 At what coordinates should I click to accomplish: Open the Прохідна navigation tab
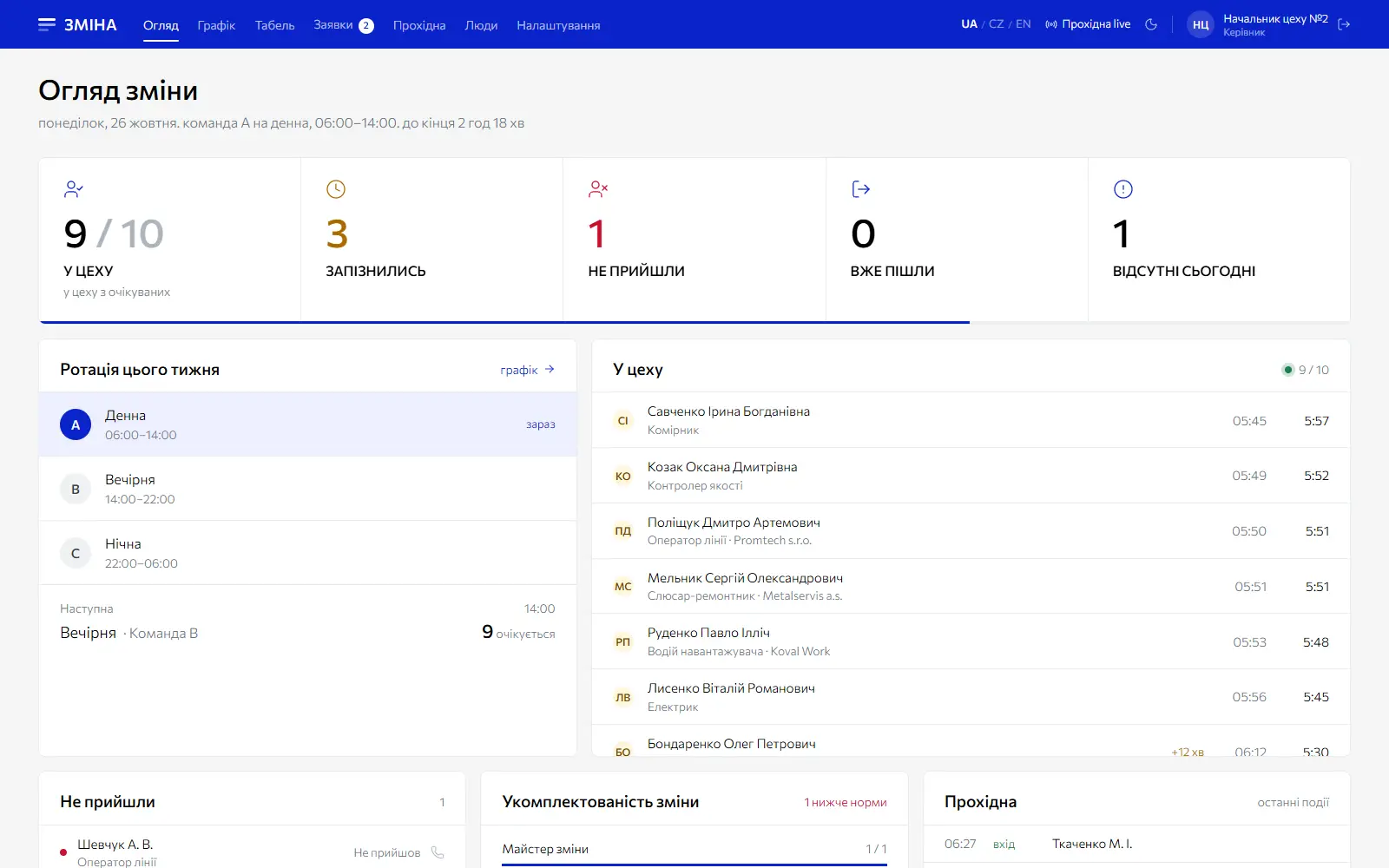coord(419,25)
